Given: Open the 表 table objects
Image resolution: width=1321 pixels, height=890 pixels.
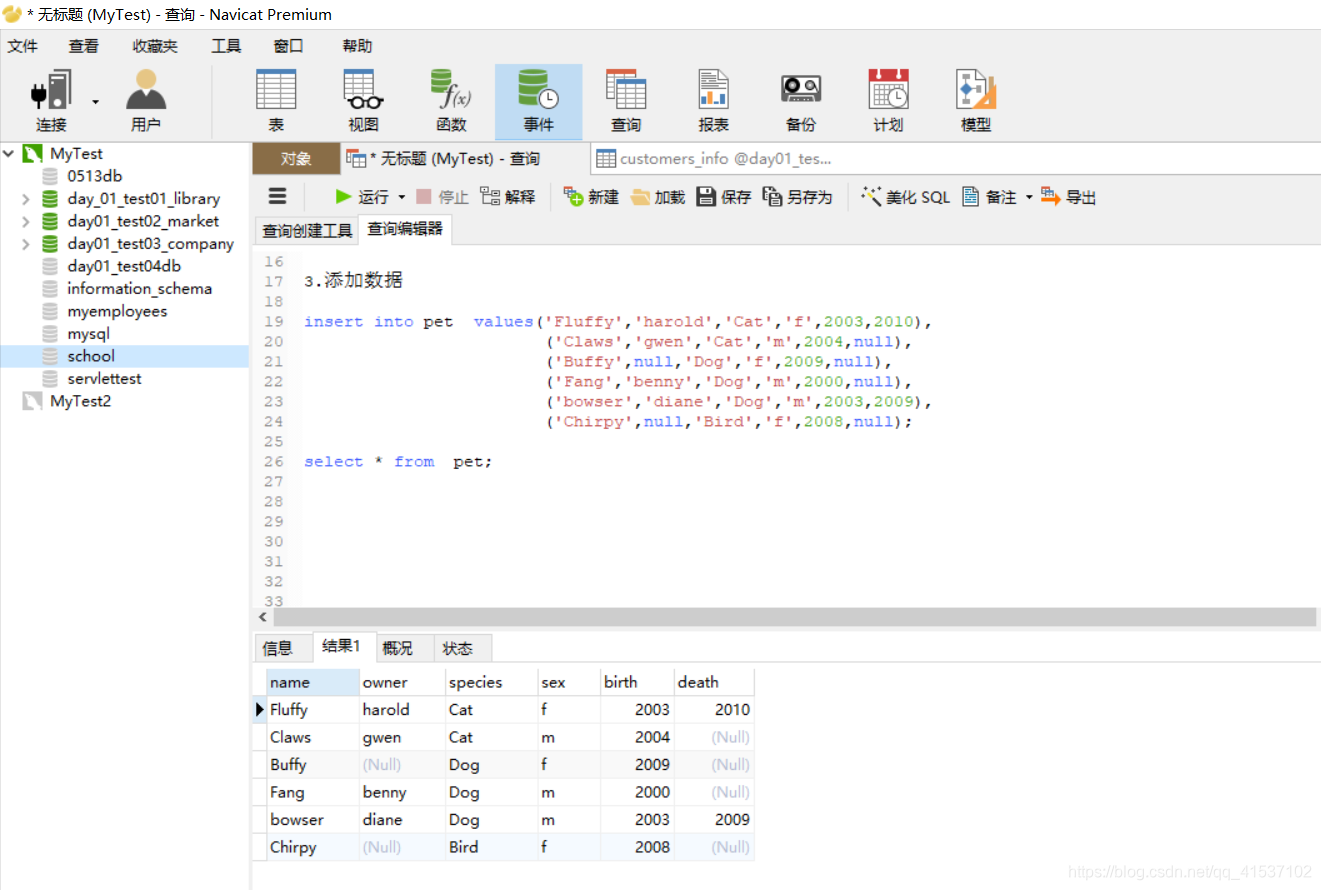Looking at the screenshot, I should pyautogui.click(x=276, y=102).
